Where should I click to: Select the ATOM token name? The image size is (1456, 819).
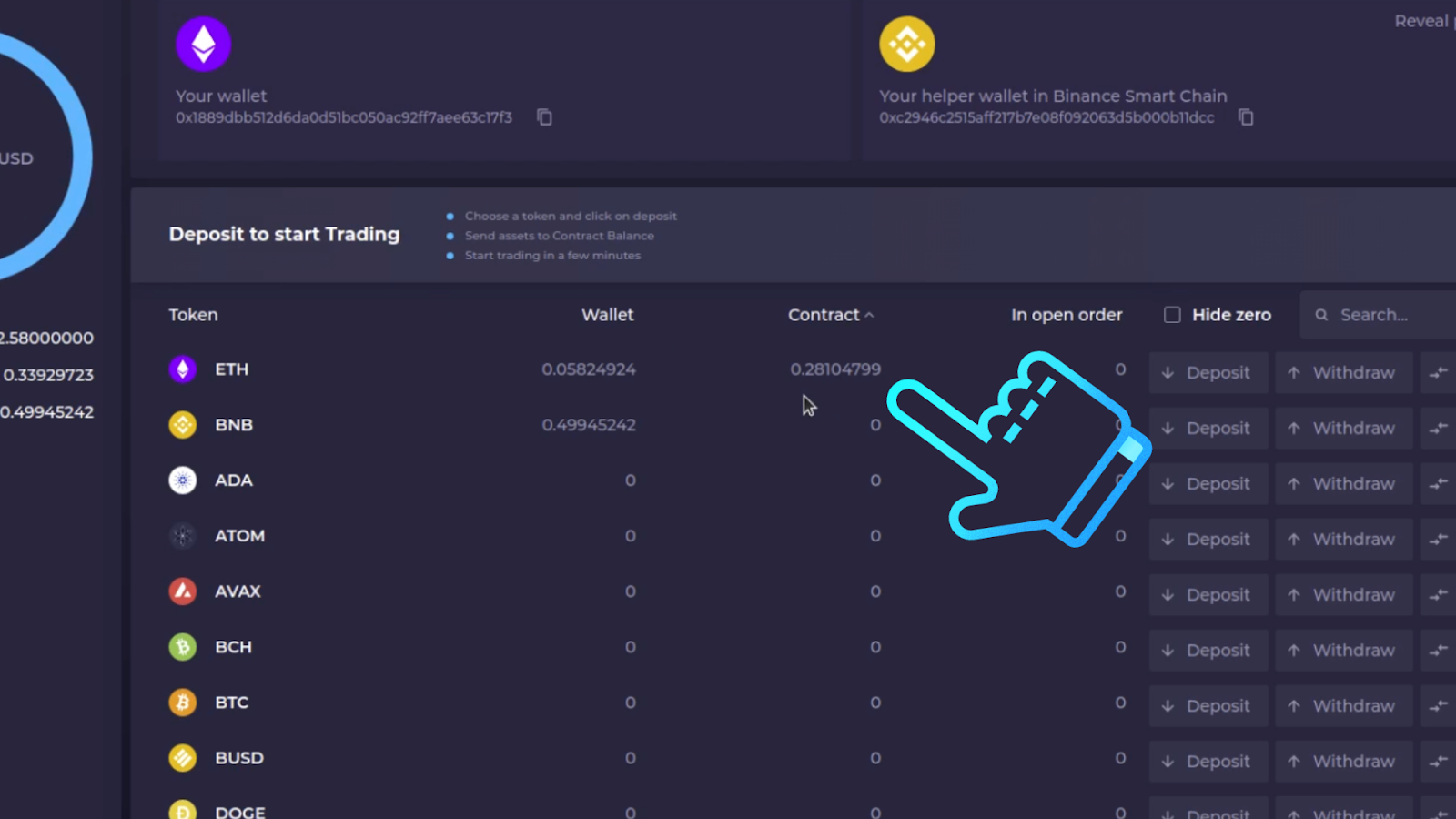pyautogui.click(x=239, y=536)
